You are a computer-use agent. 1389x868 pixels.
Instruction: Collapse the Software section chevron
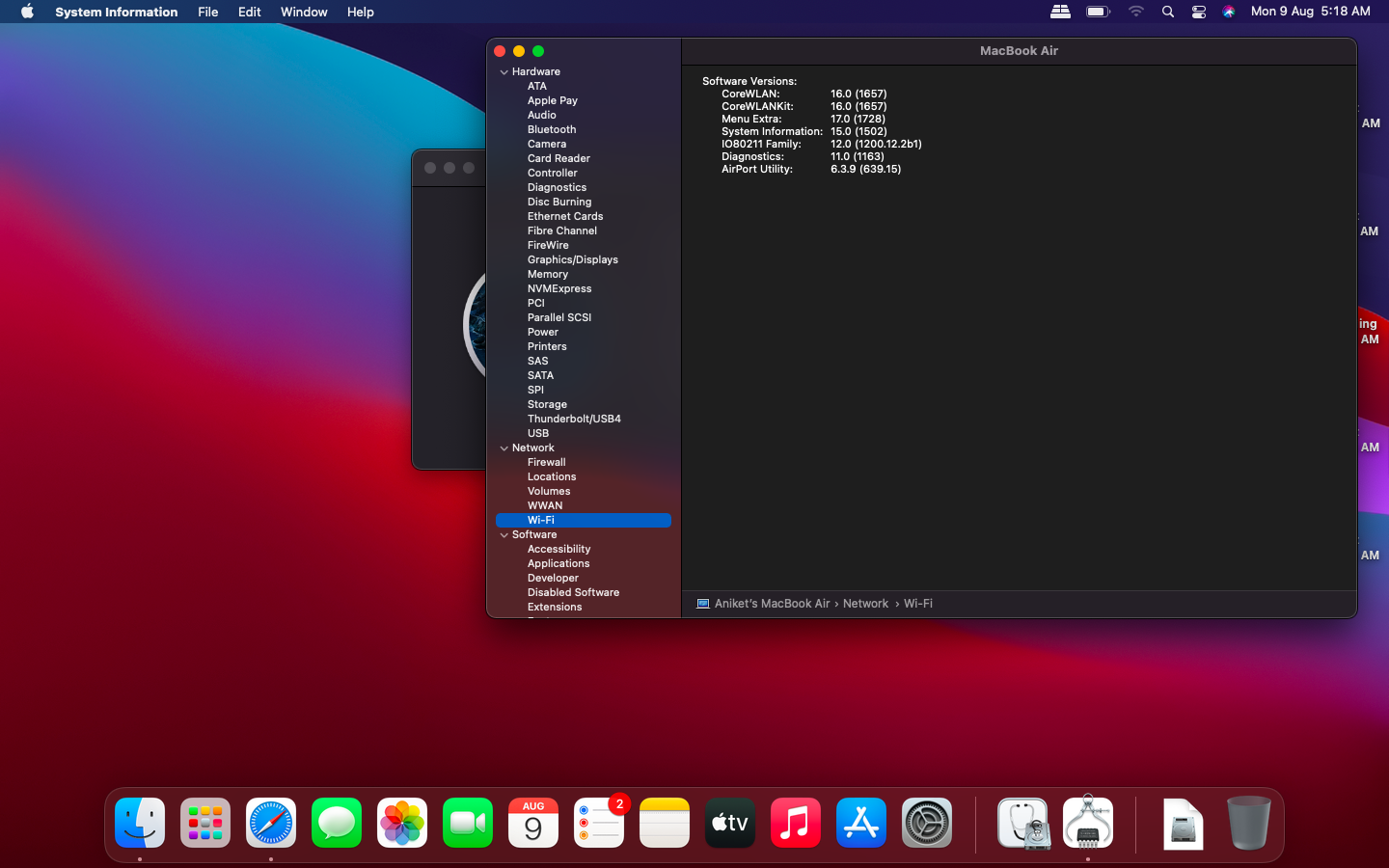[x=504, y=535]
